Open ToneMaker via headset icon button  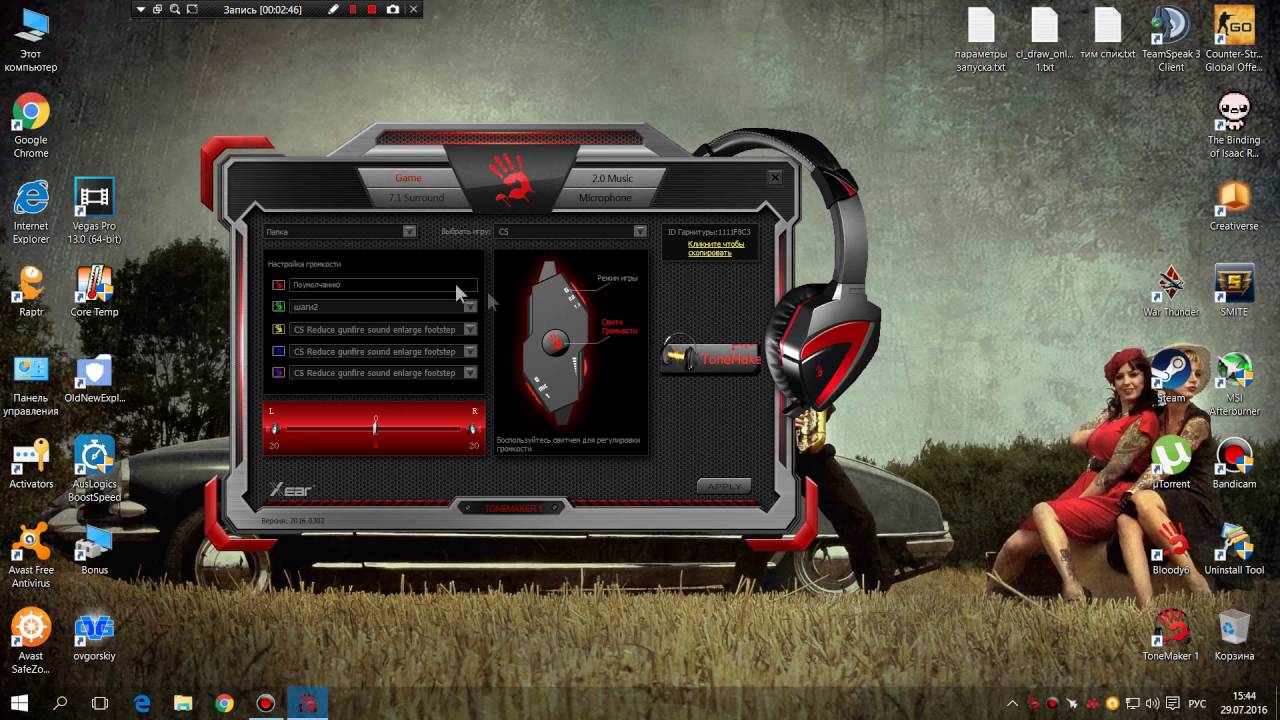point(711,356)
